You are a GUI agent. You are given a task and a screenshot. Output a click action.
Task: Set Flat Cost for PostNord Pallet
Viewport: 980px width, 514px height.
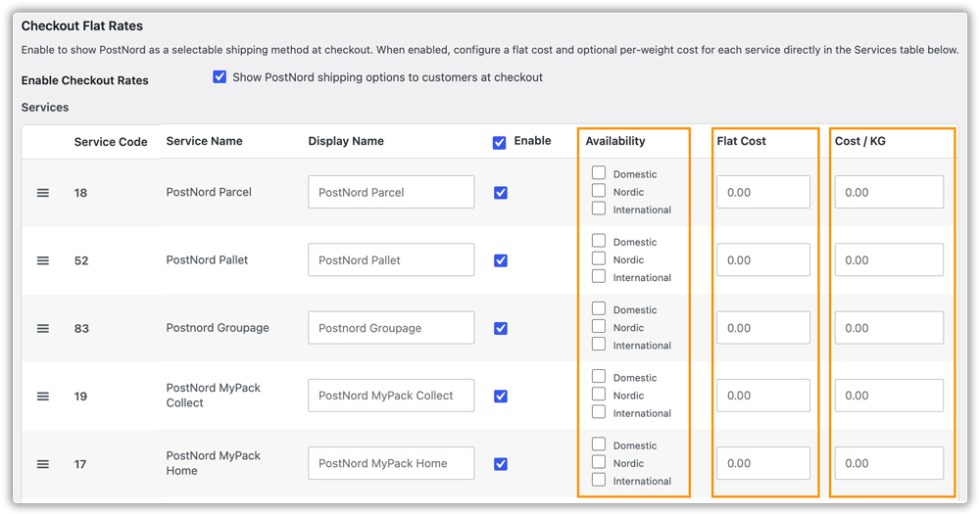(763, 260)
